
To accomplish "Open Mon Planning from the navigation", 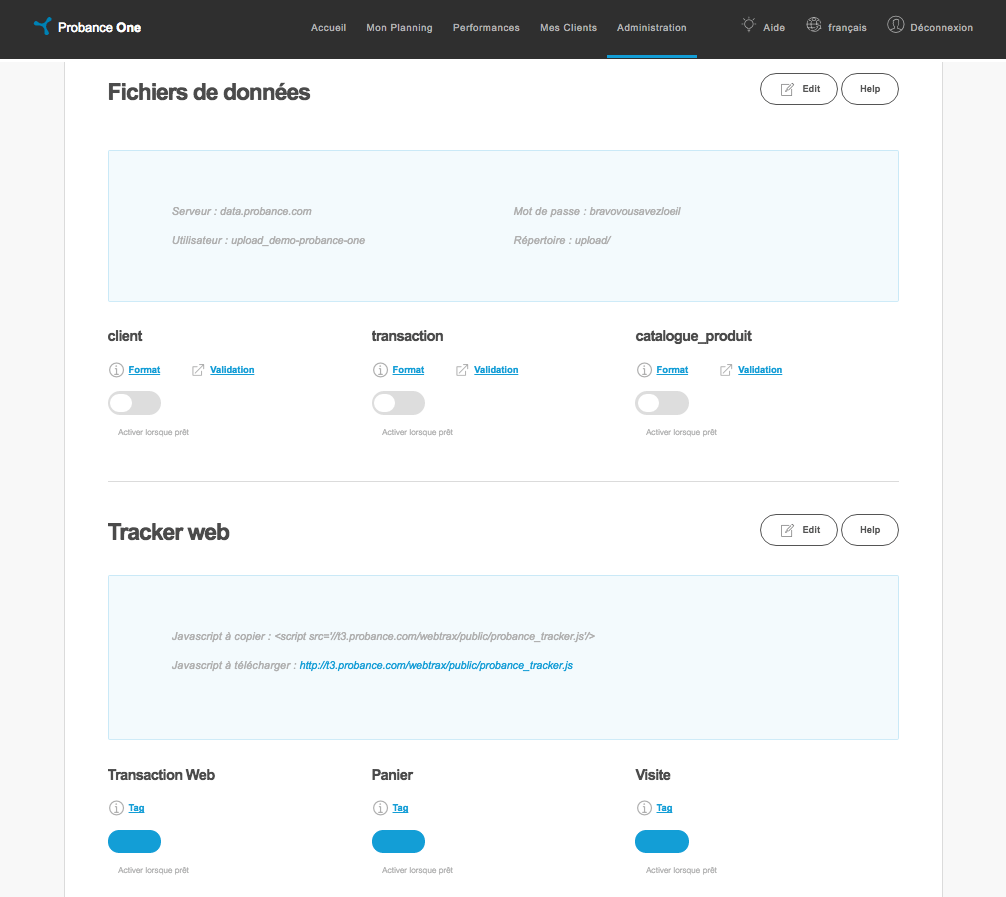I will (x=399, y=28).
